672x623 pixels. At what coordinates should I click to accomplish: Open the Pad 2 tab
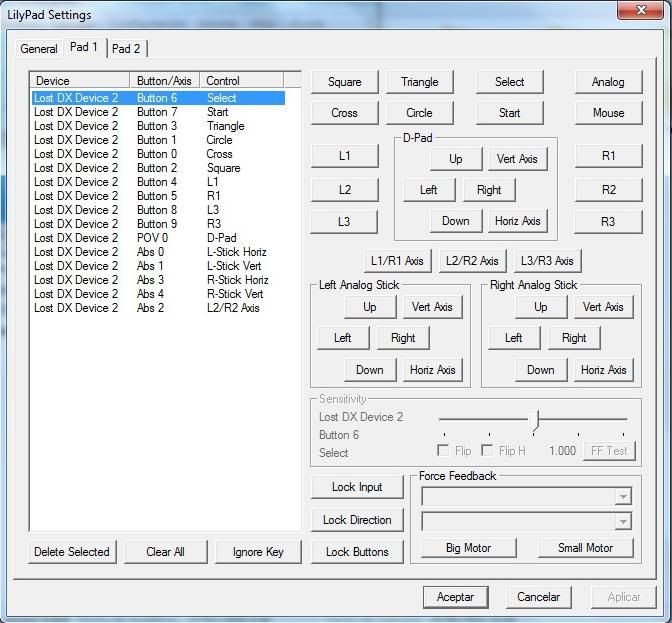point(126,48)
